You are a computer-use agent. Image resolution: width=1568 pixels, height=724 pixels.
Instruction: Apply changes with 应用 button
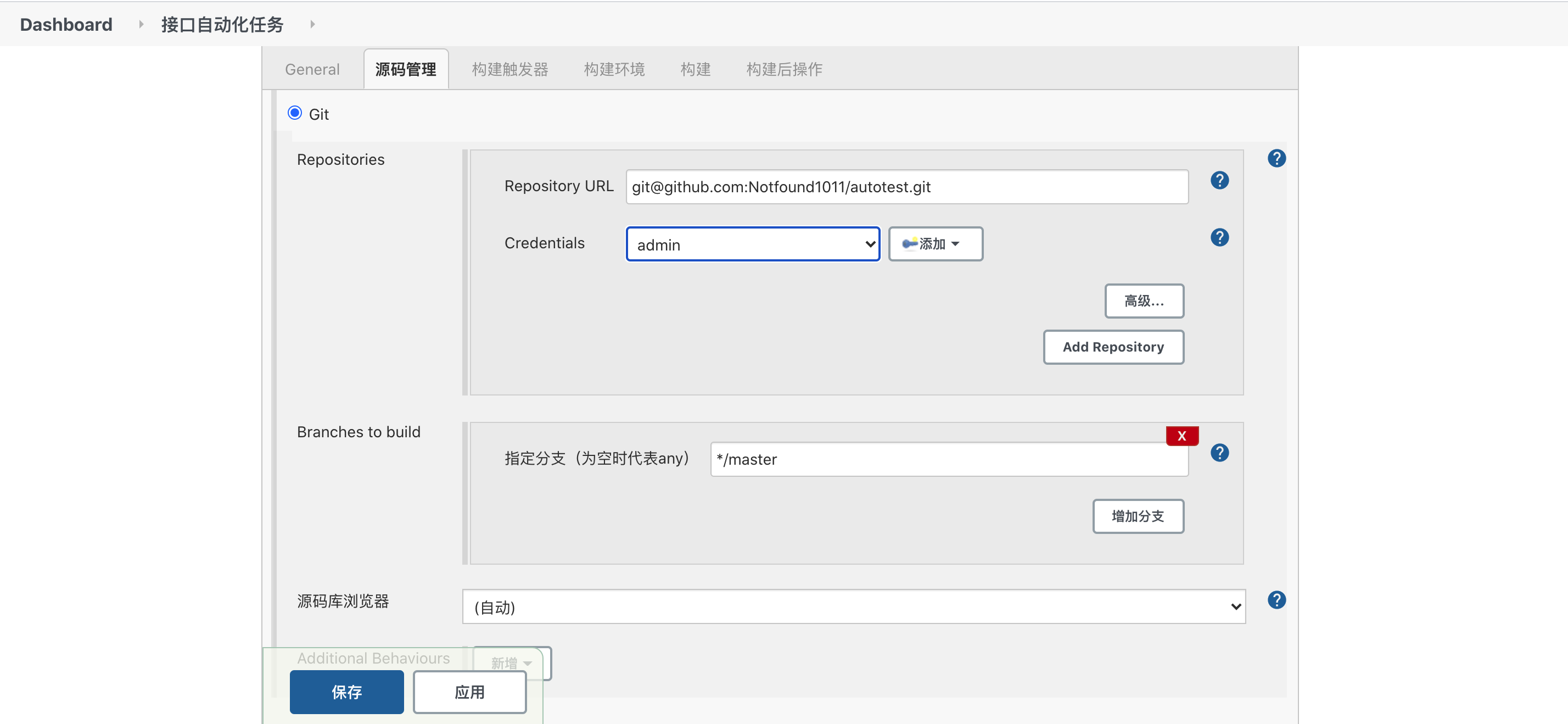click(469, 692)
